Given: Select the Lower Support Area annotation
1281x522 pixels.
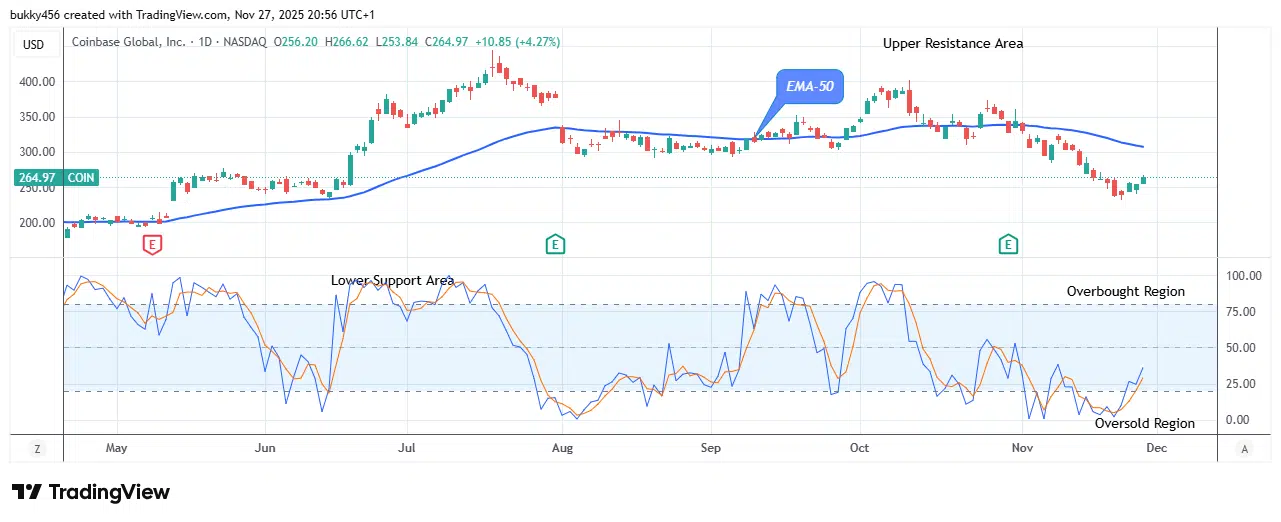Looking at the screenshot, I should 392,281.
